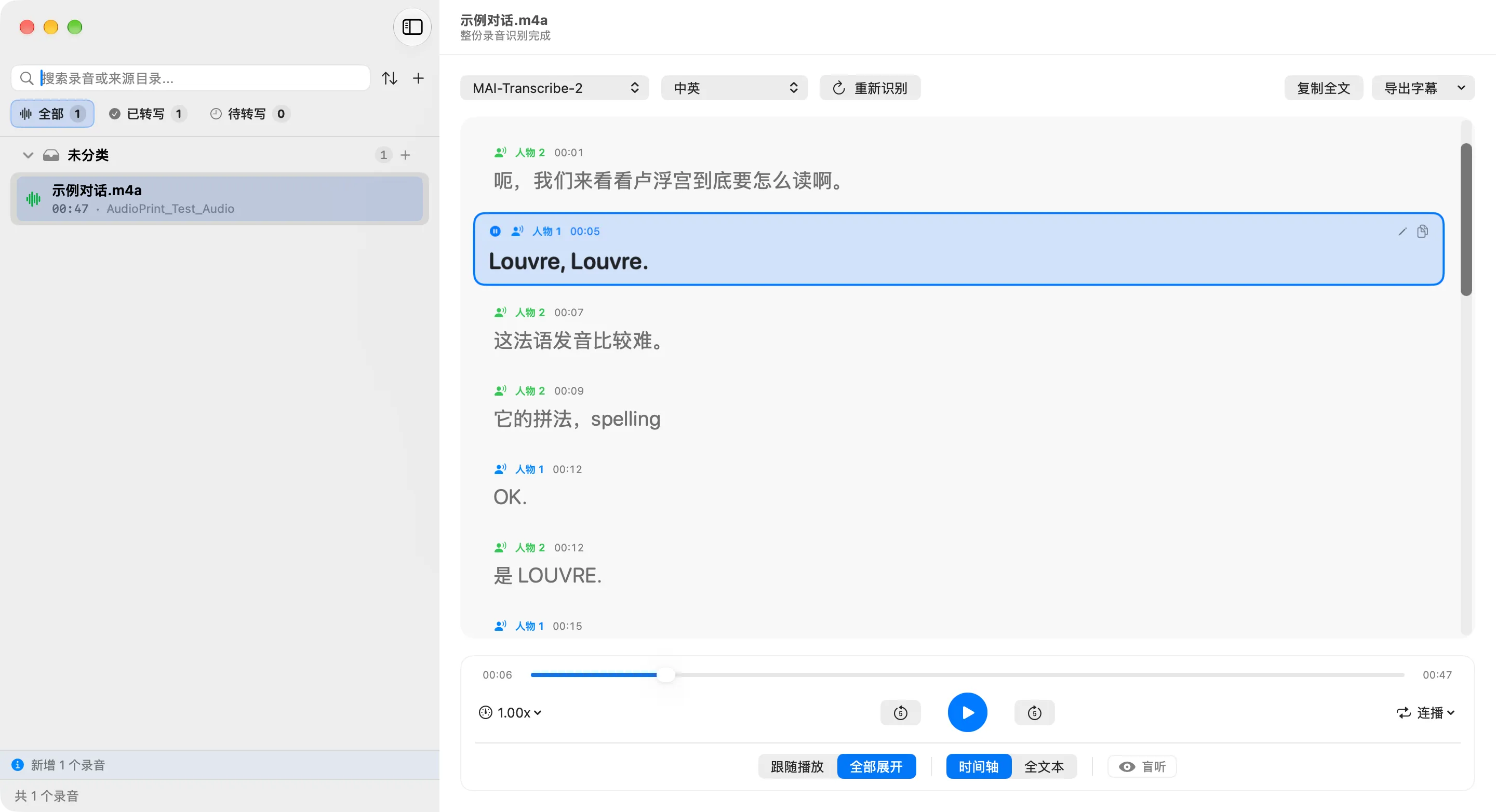Skip forward 5 seconds button

(x=1034, y=712)
